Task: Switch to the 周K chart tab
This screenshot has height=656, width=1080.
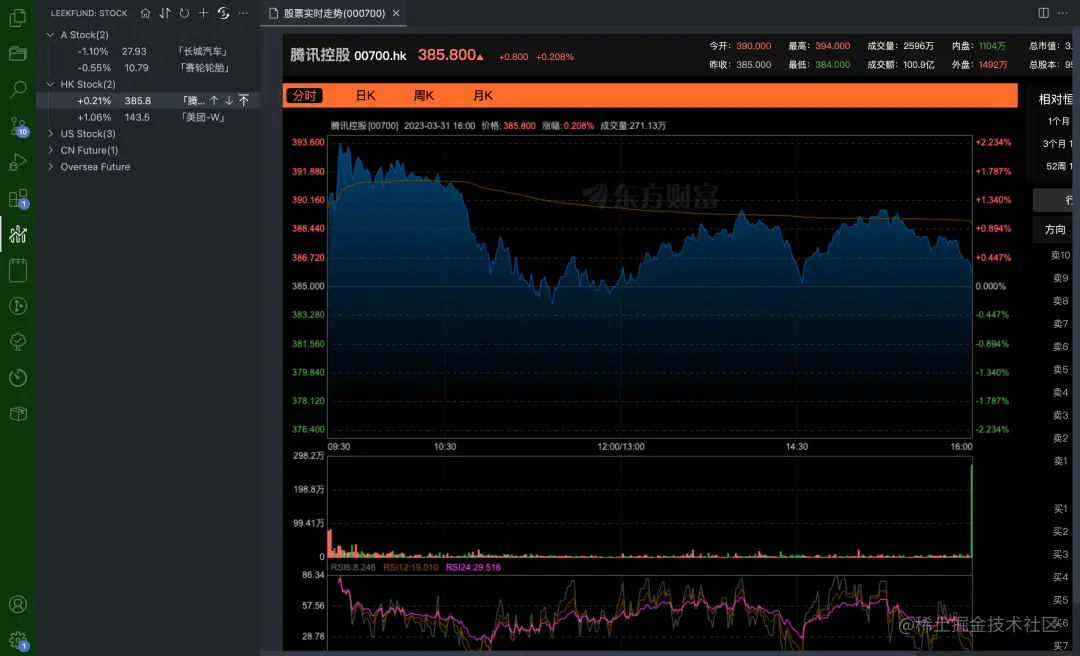Action: tap(424, 96)
